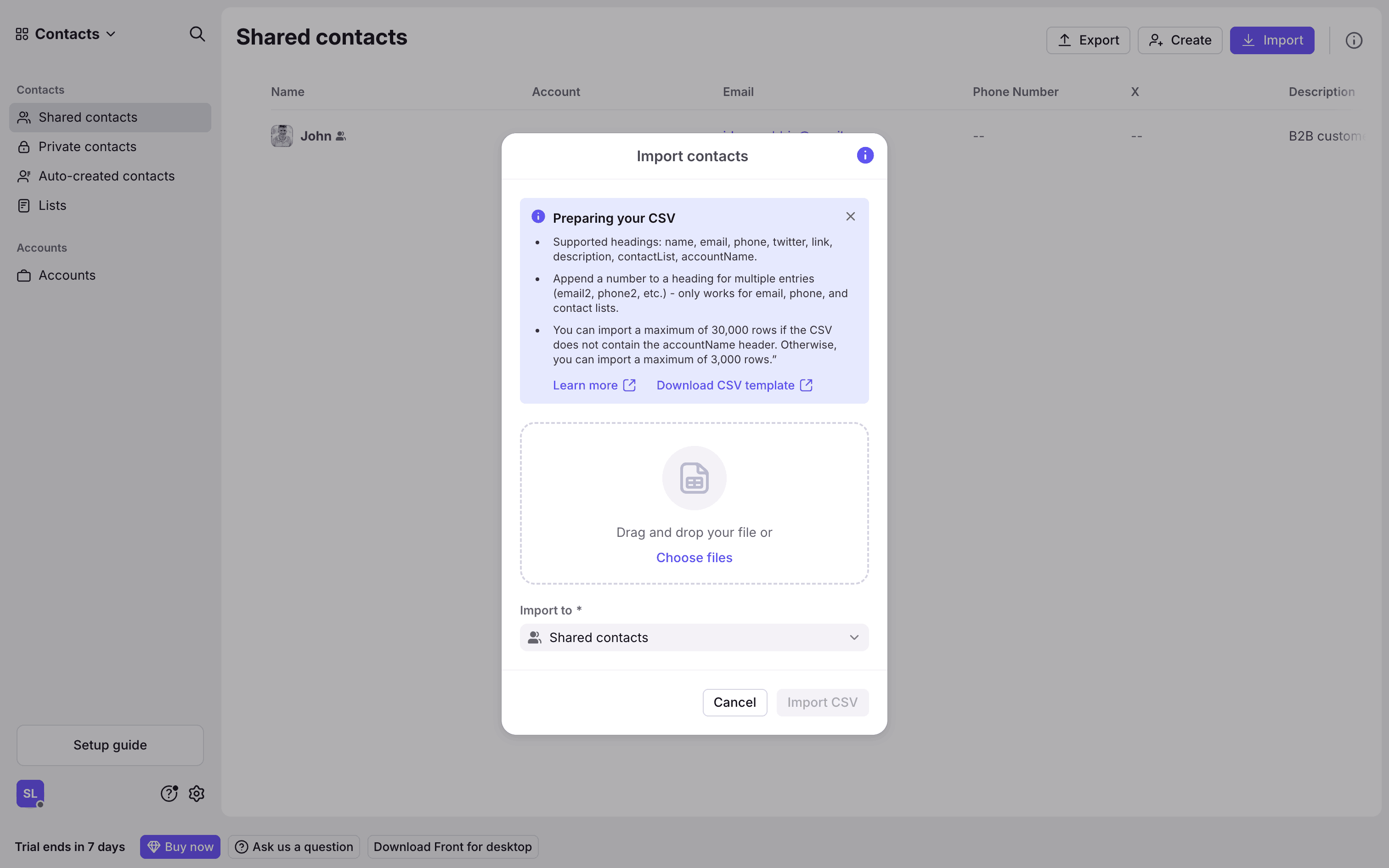Click the help question mark icon
Image resolution: width=1389 pixels, height=868 pixels.
[x=169, y=794]
